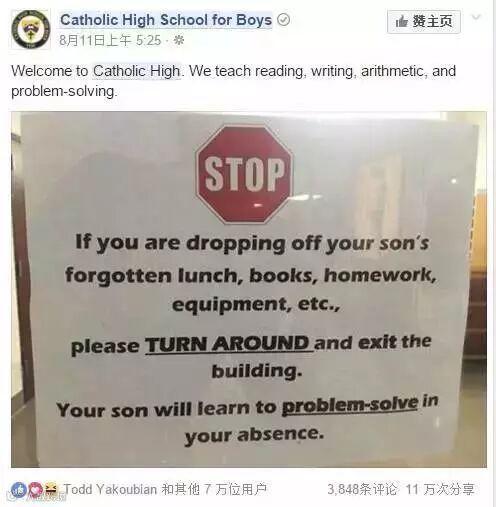The height and width of the screenshot is (507, 496).
Task: Click the problem-solve underlined text in photo
Action: [x=350, y=405]
